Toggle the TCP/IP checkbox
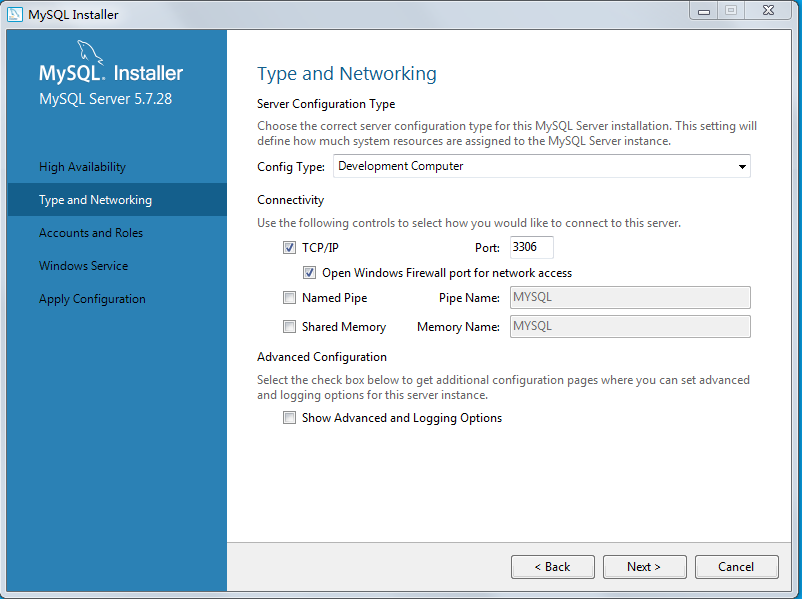This screenshot has height=599, width=802. (289, 248)
